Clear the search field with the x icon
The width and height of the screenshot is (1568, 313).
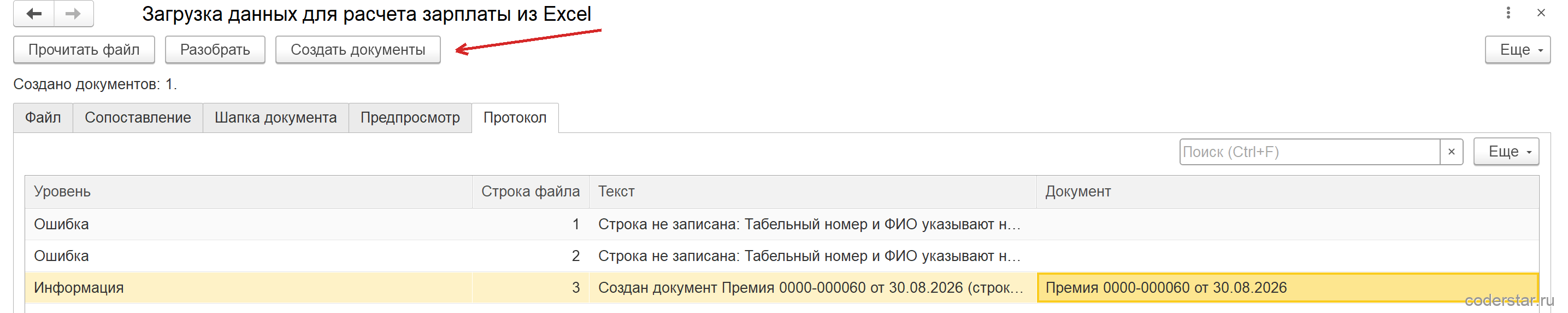tap(1451, 152)
